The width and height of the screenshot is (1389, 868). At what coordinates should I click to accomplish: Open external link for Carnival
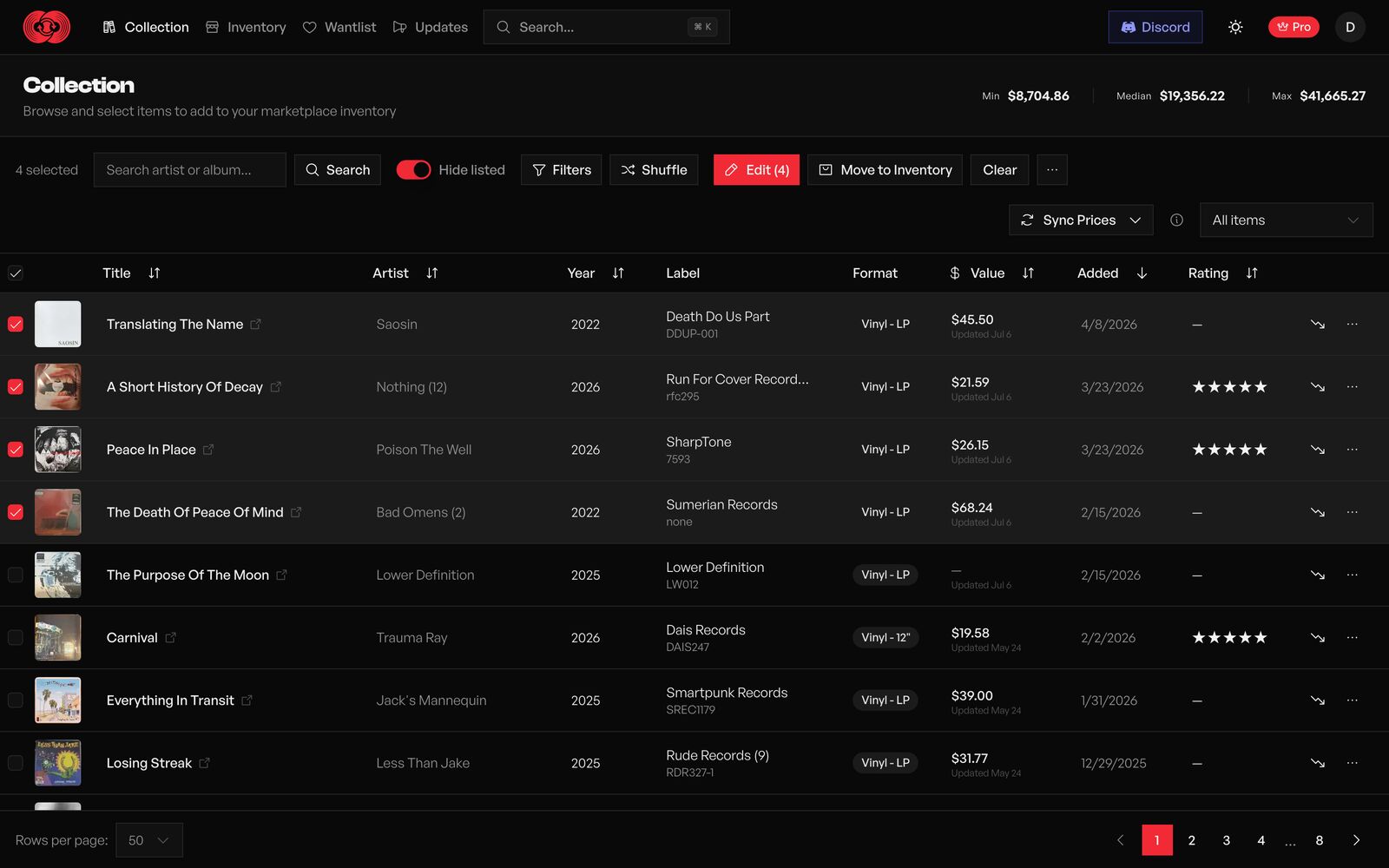click(x=171, y=637)
